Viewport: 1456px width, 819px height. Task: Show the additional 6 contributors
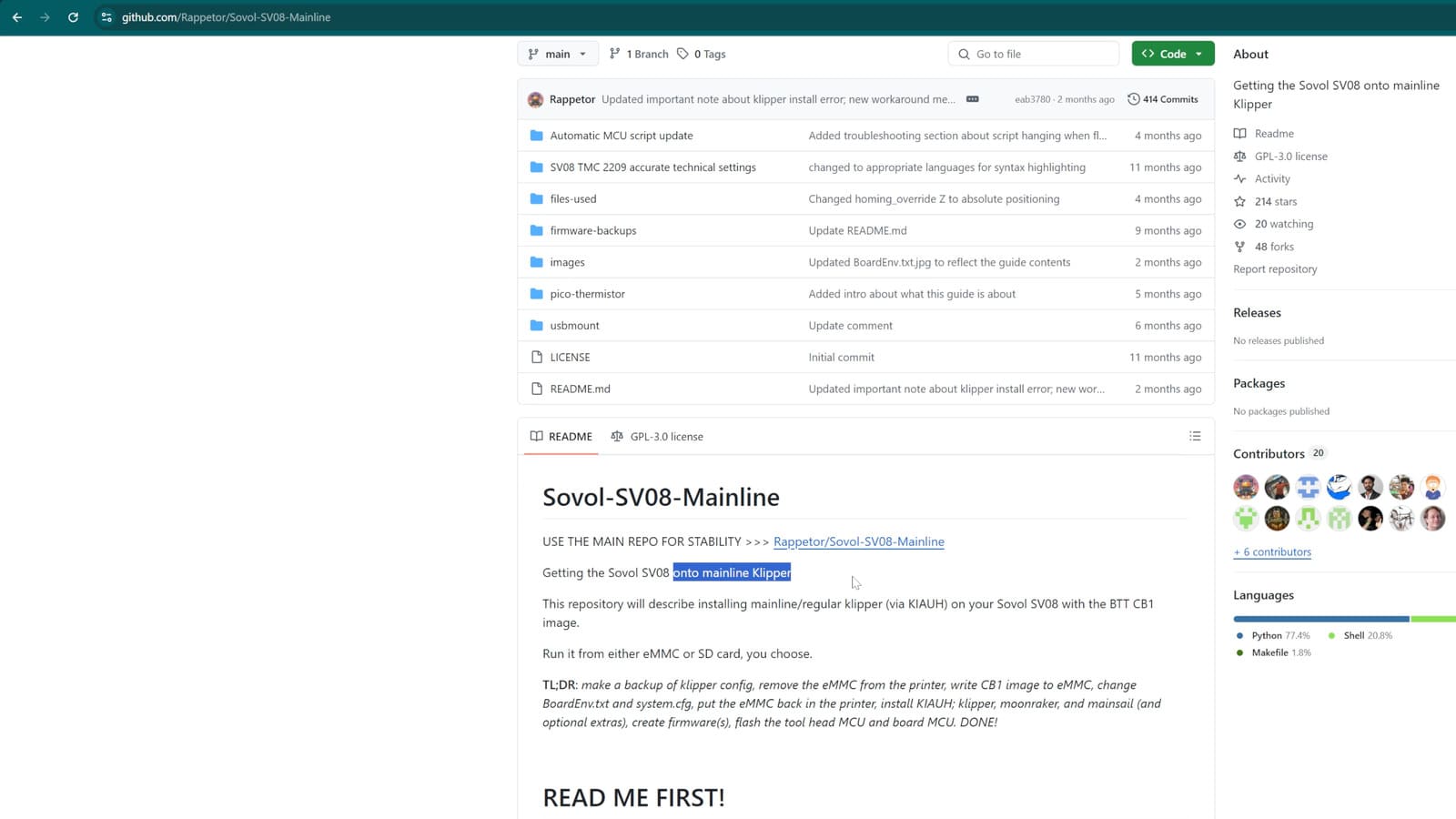[1272, 552]
